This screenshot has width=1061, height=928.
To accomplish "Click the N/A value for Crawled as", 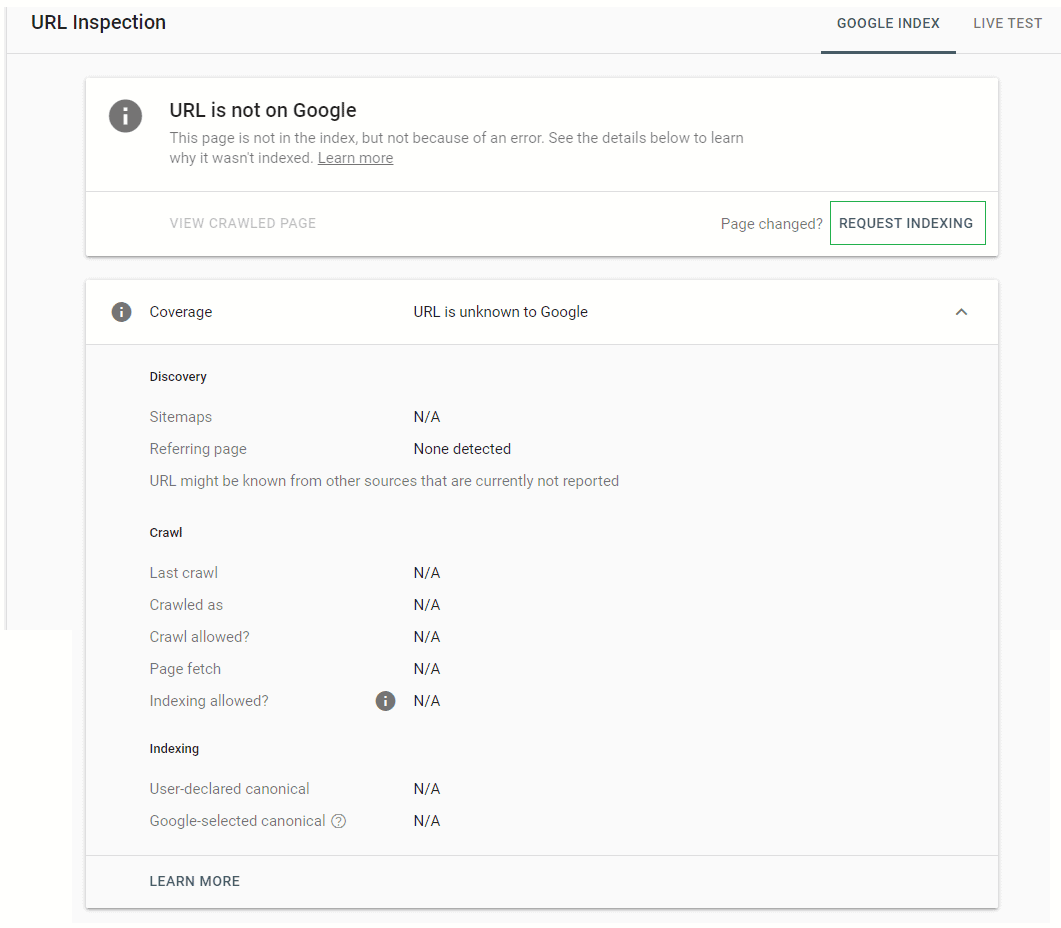I will tap(427, 604).
